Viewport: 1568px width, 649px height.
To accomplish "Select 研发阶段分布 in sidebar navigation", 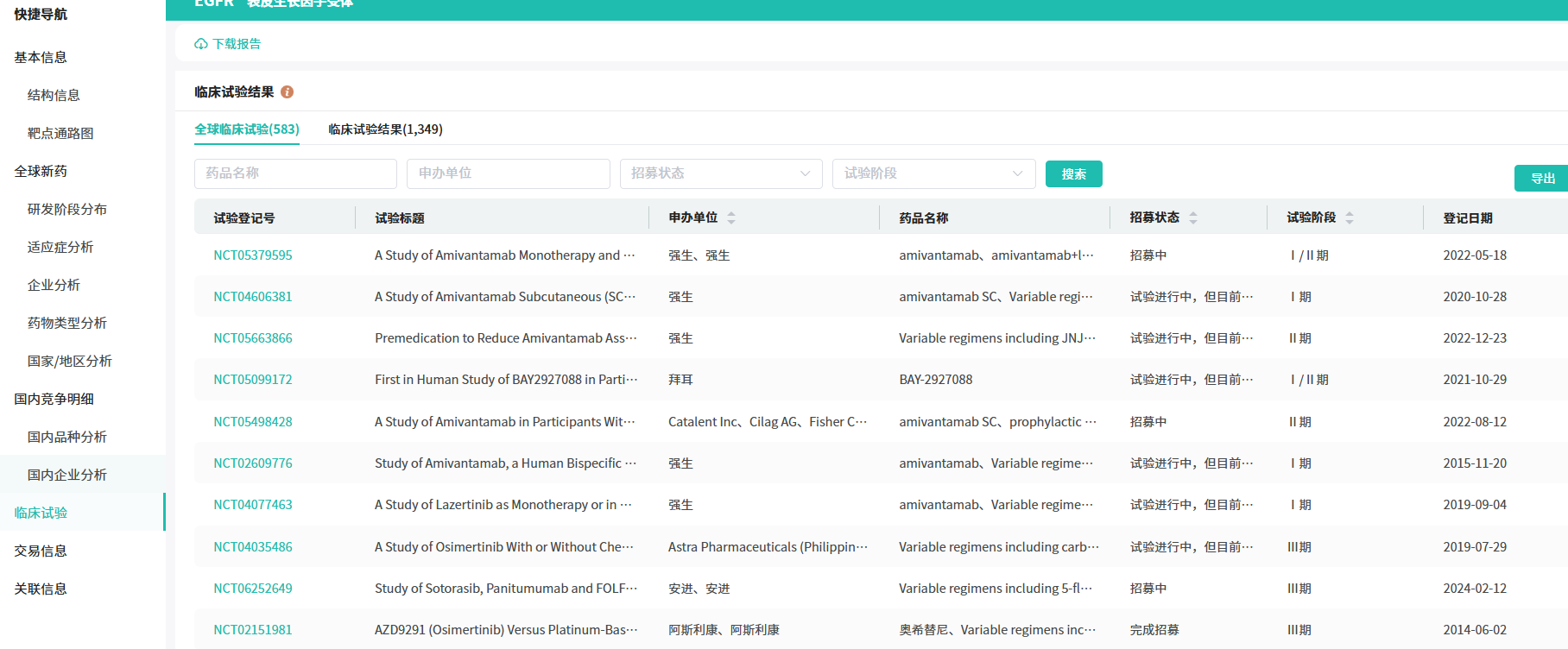I will tap(67, 209).
